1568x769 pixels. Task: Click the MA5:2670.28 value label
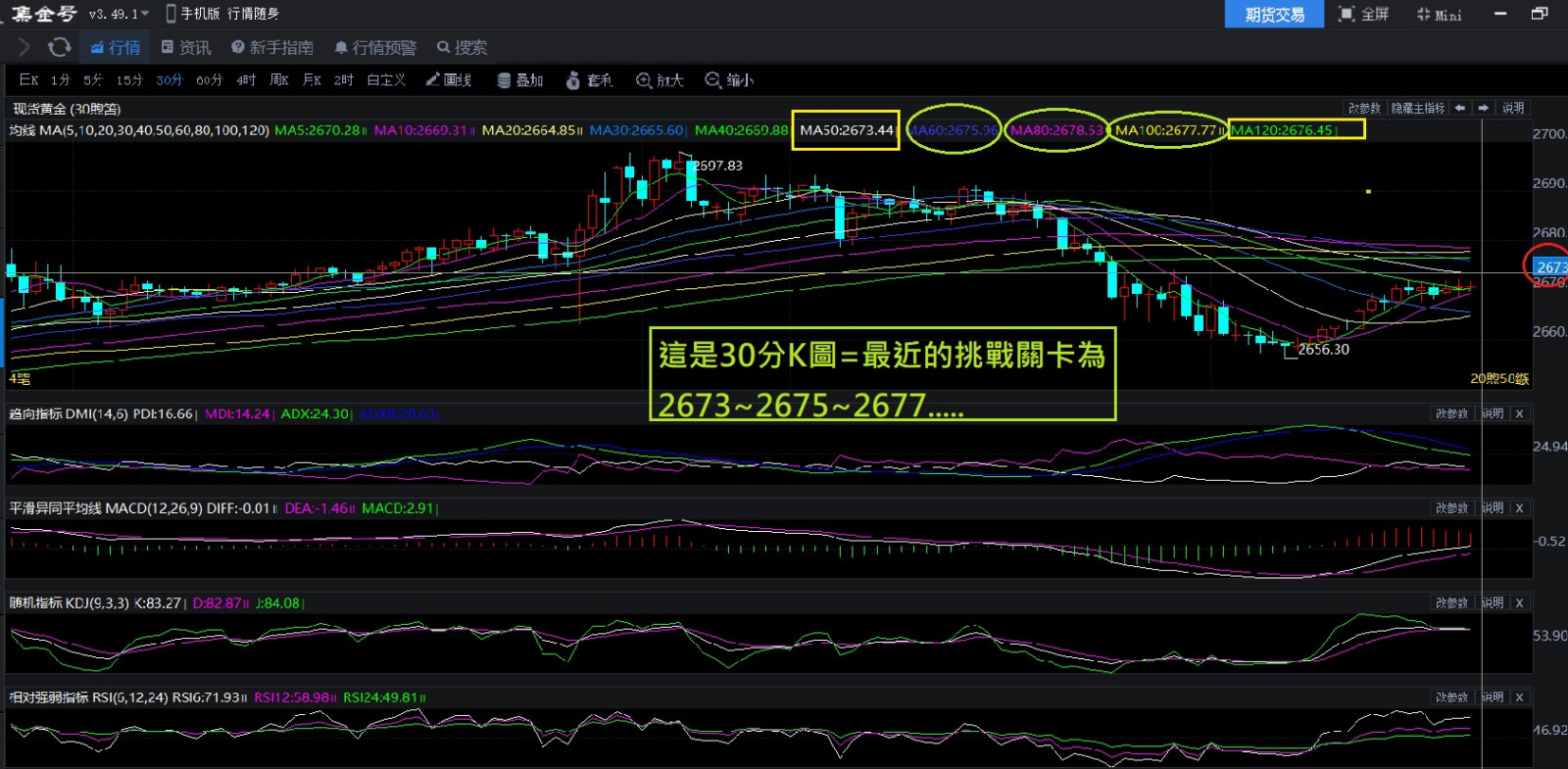click(x=318, y=130)
